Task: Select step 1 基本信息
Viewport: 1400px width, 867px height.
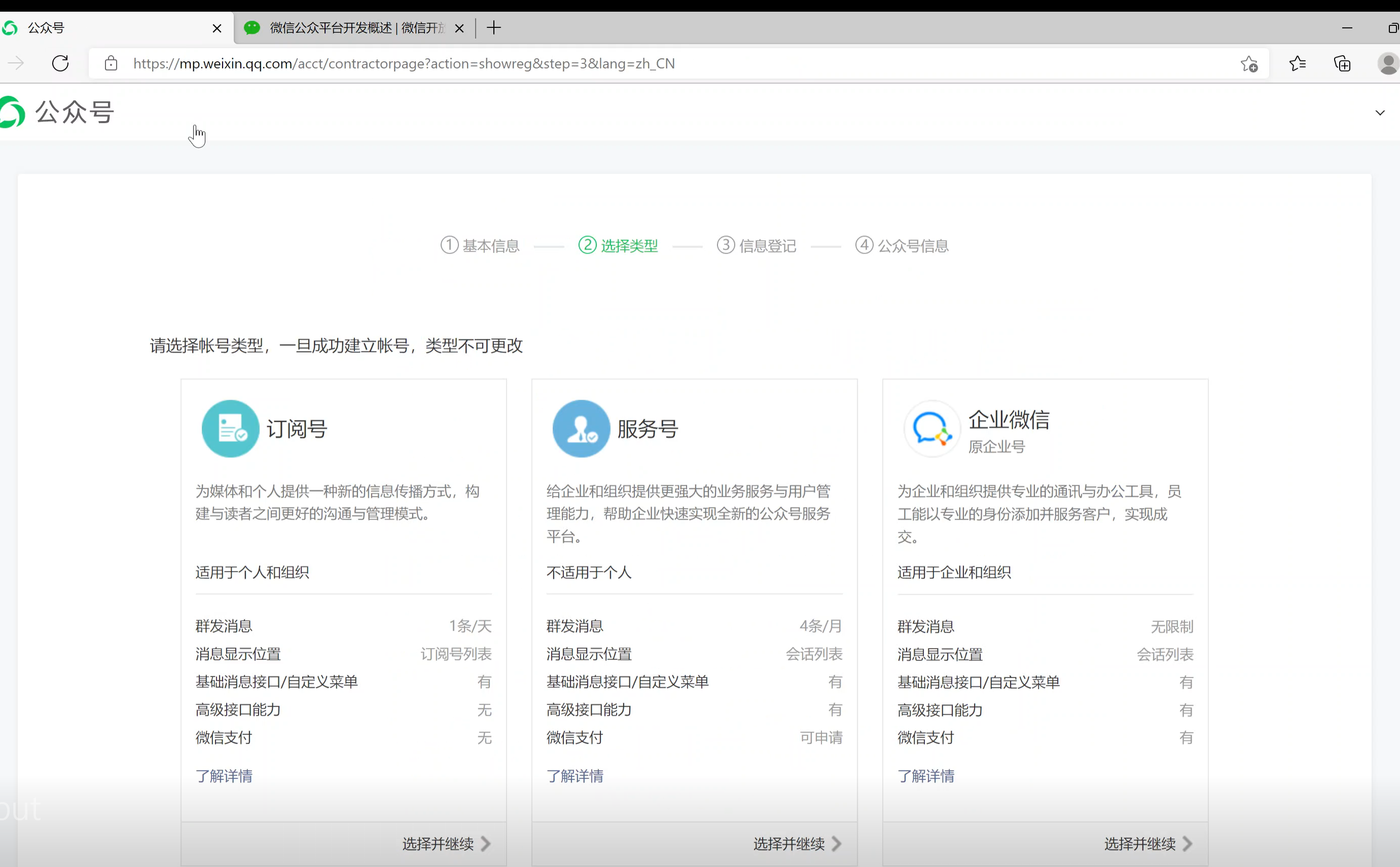Action: 480,245
